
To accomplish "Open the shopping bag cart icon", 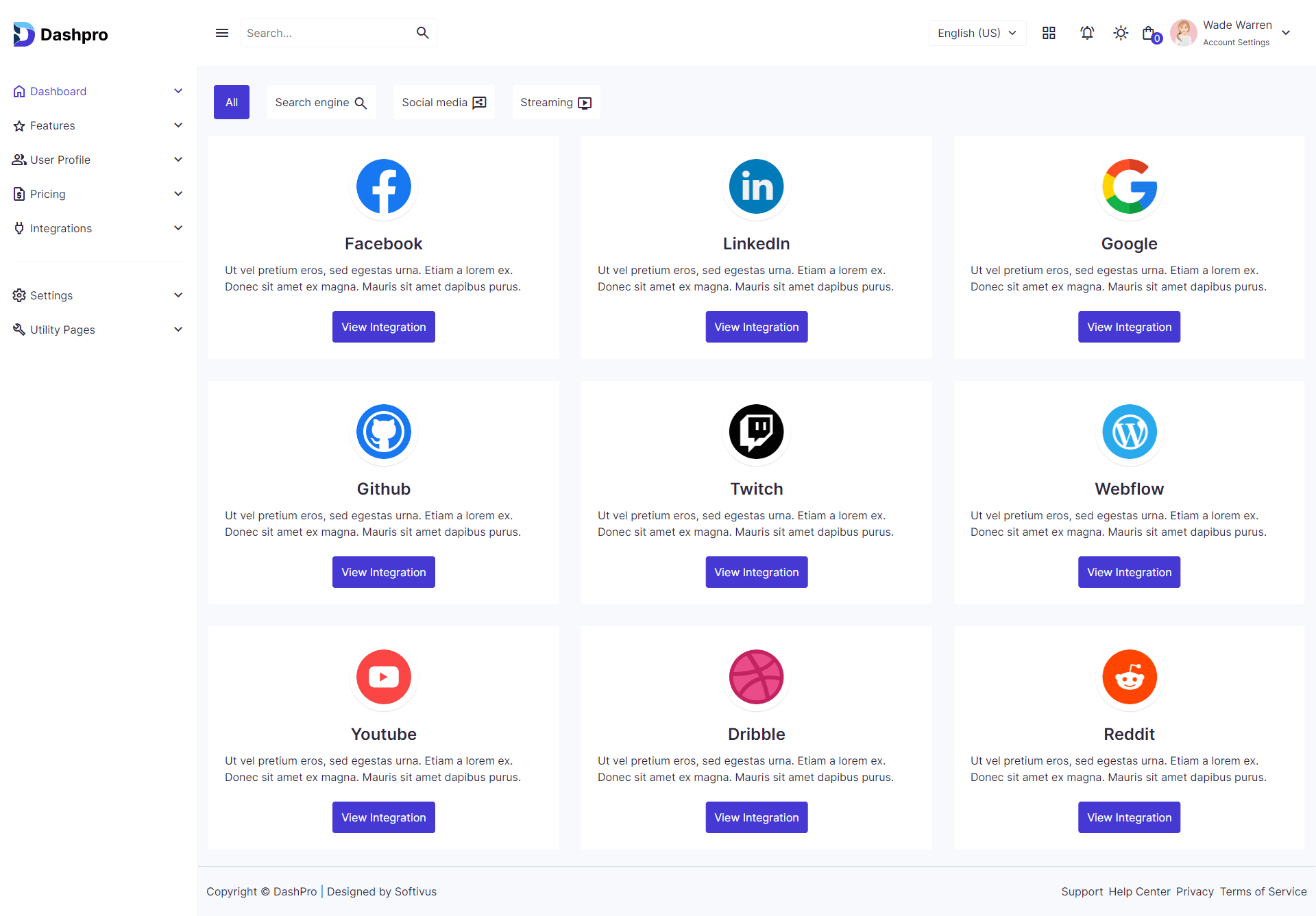I will point(1149,34).
